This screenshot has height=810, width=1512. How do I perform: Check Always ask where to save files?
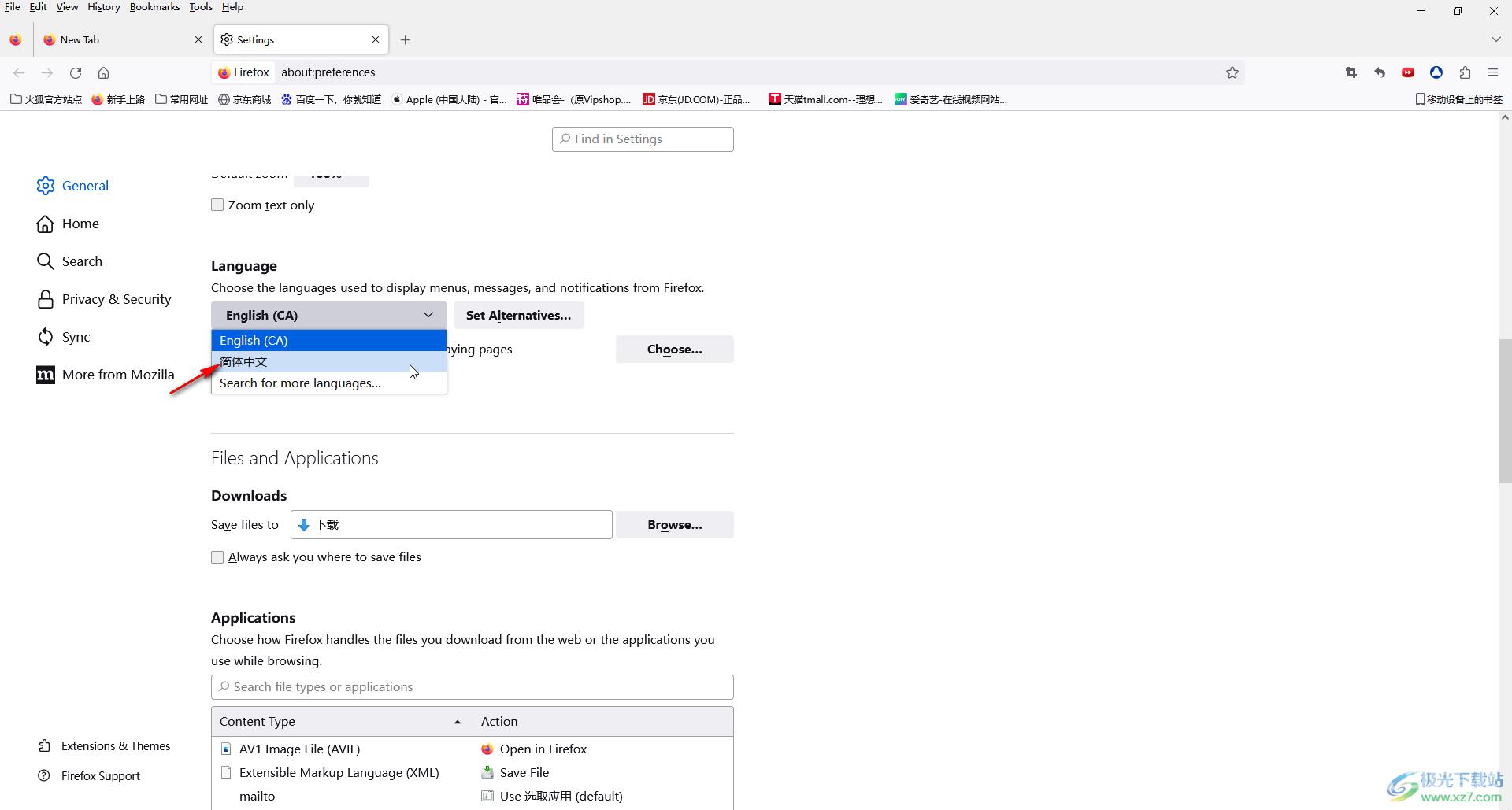217,557
